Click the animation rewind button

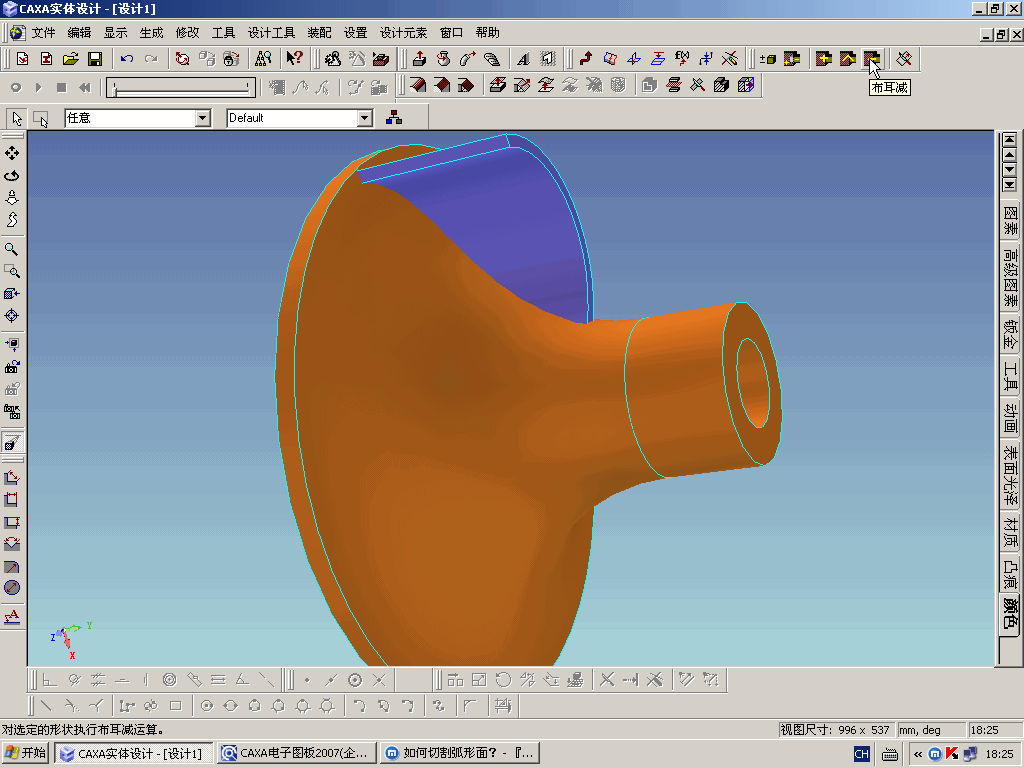[x=84, y=88]
